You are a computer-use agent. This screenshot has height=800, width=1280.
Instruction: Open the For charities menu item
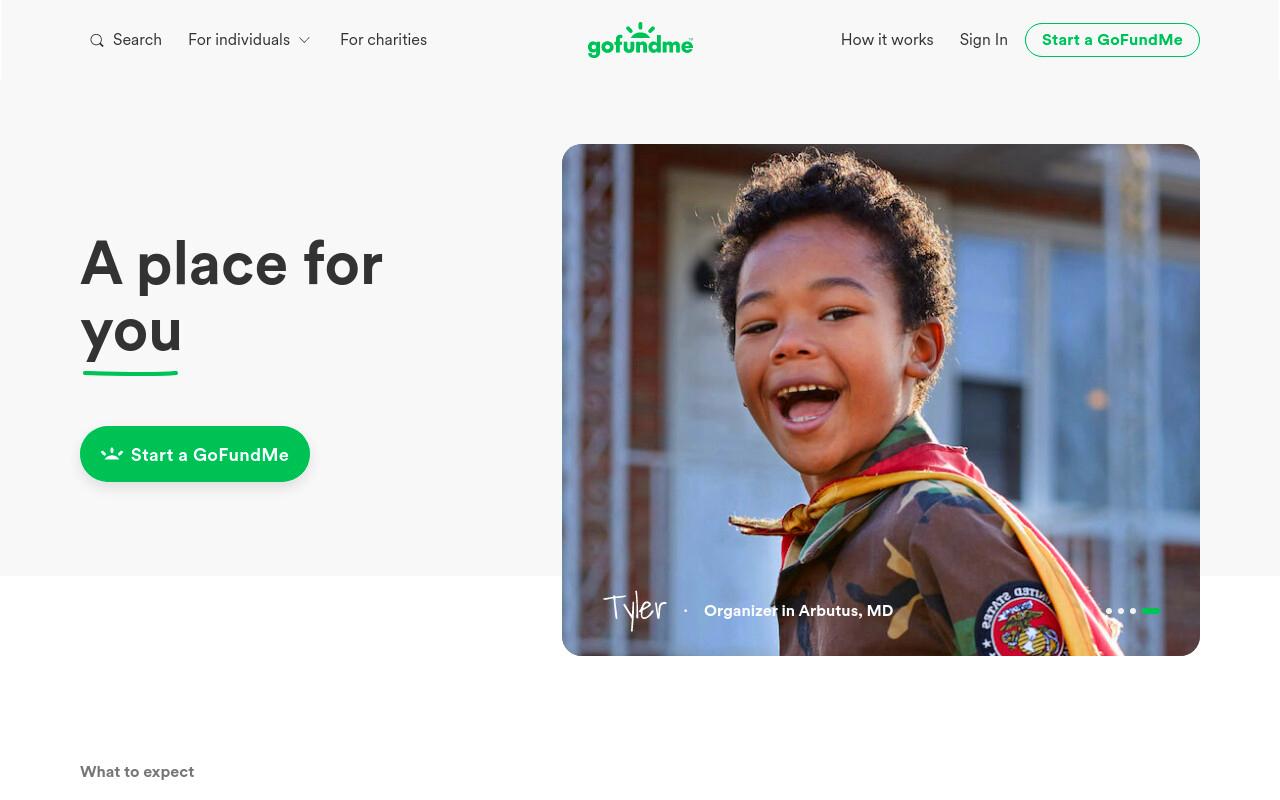tap(383, 40)
